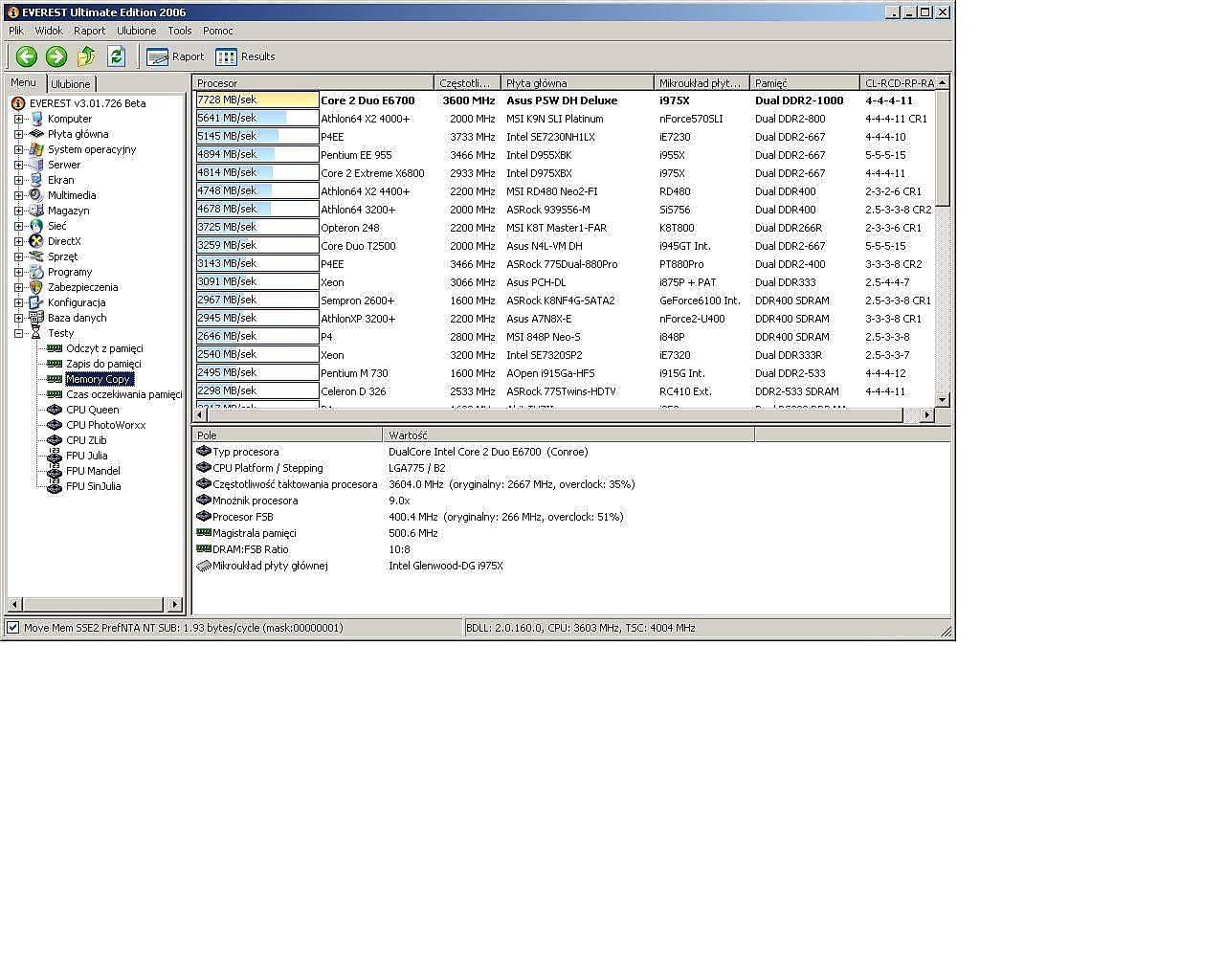The height and width of the screenshot is (980, 1225).
Task: Select the Konfiguracja icon in tree
Action: 36,302
